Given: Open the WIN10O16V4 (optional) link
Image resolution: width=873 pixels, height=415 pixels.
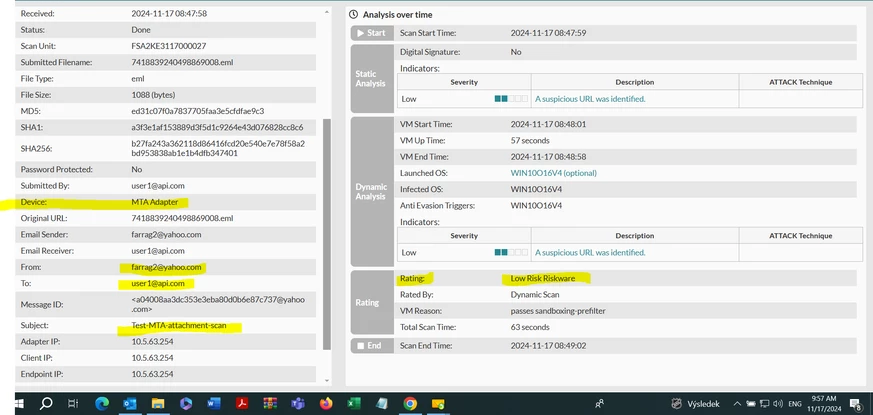Looking at the screenshot, I should [553, 173].
